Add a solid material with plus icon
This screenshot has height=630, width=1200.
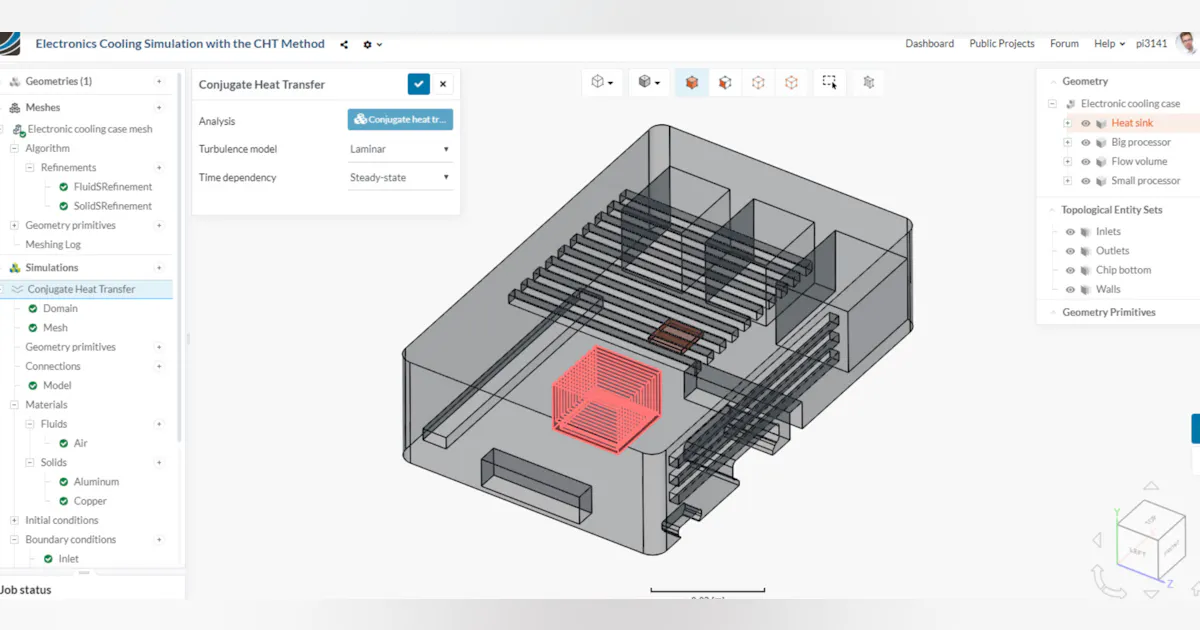pos(159,462)
